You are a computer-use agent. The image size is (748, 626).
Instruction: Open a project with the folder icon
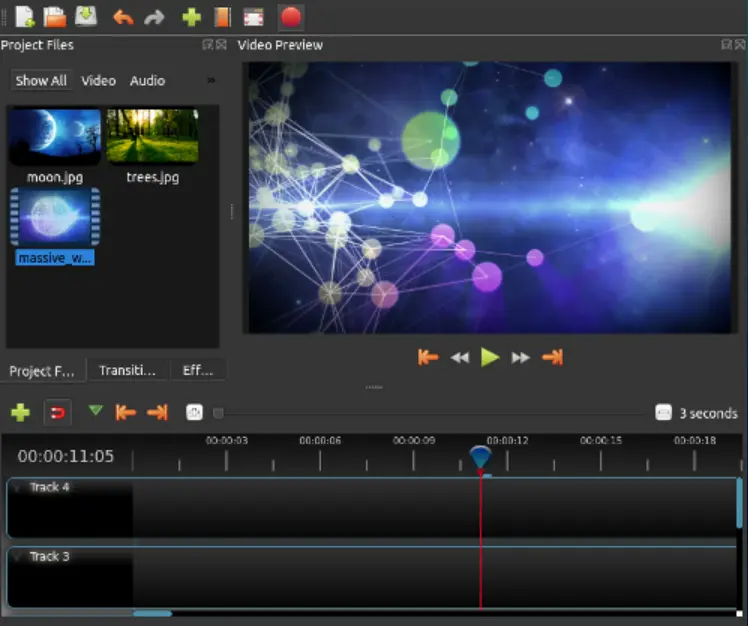pos(55,17)
